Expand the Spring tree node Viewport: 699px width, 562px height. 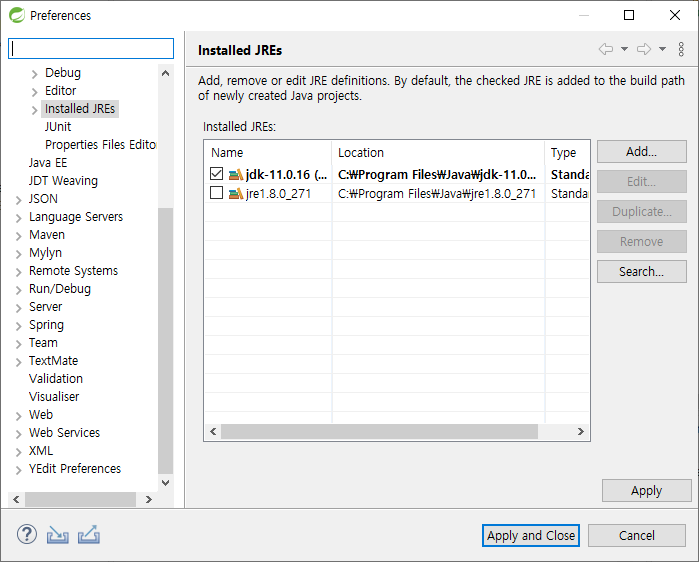pos(19,326)
